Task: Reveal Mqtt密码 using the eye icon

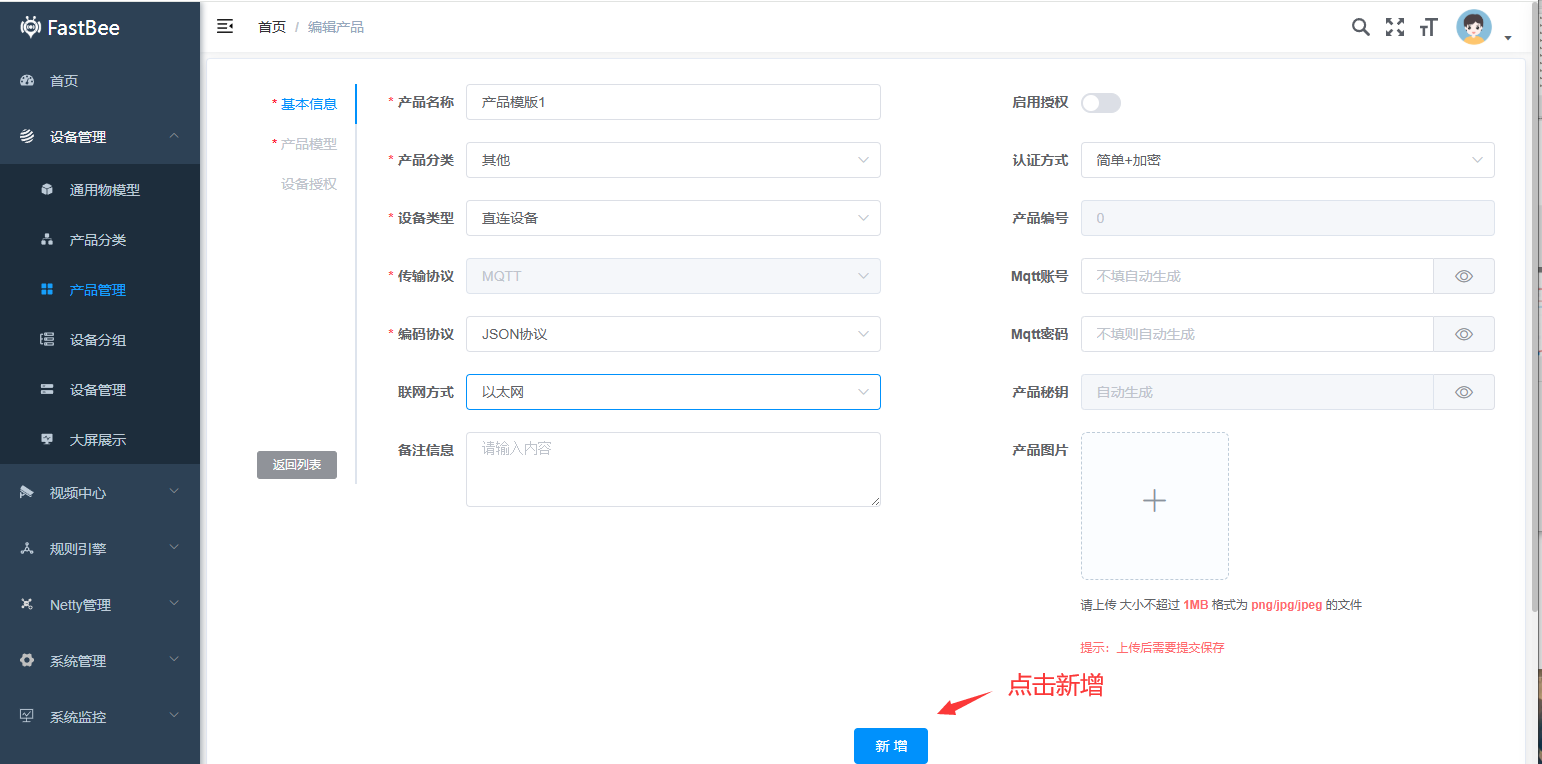Action: coord(1463,334)
